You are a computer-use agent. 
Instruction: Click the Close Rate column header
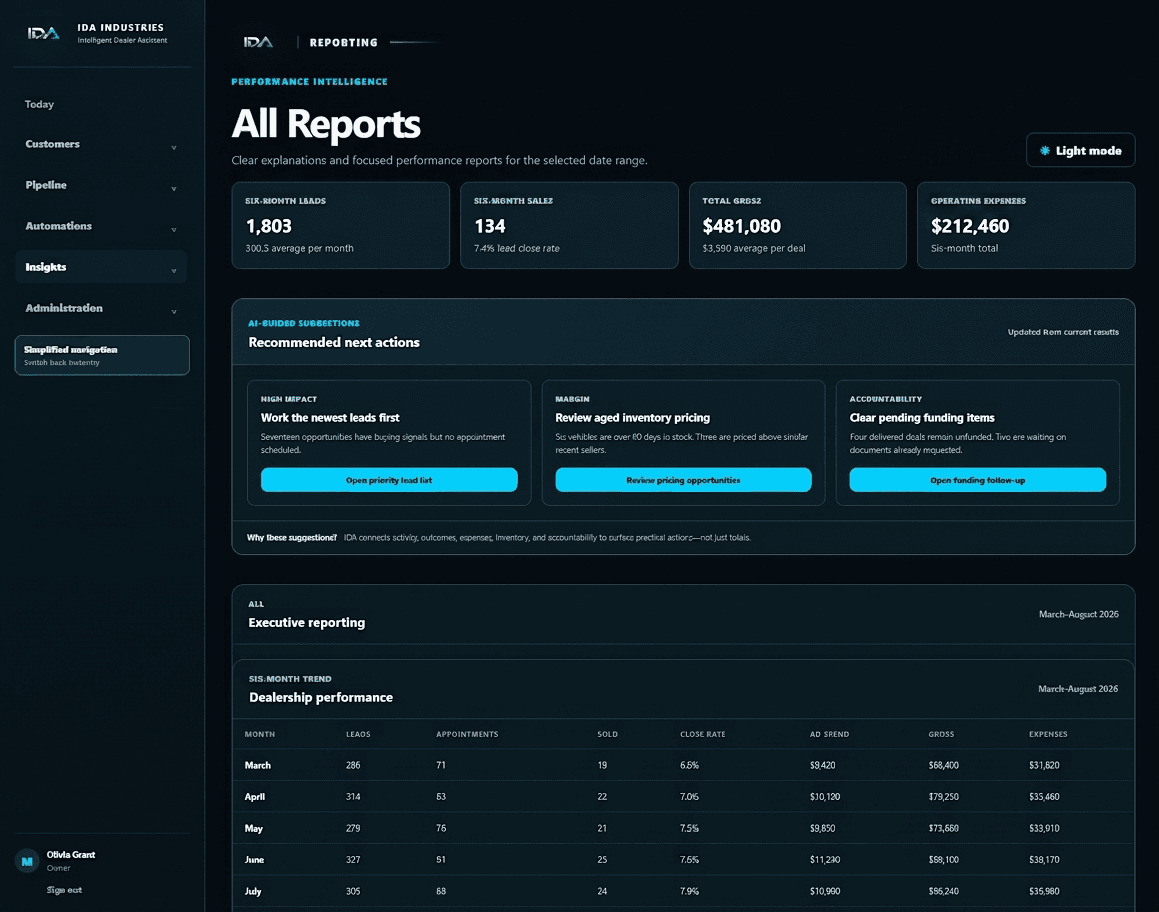[702, 734]
